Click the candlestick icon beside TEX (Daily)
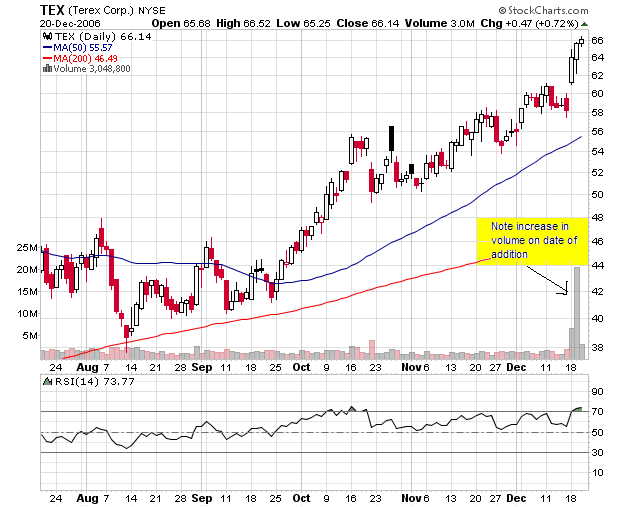 pos(47,36)
